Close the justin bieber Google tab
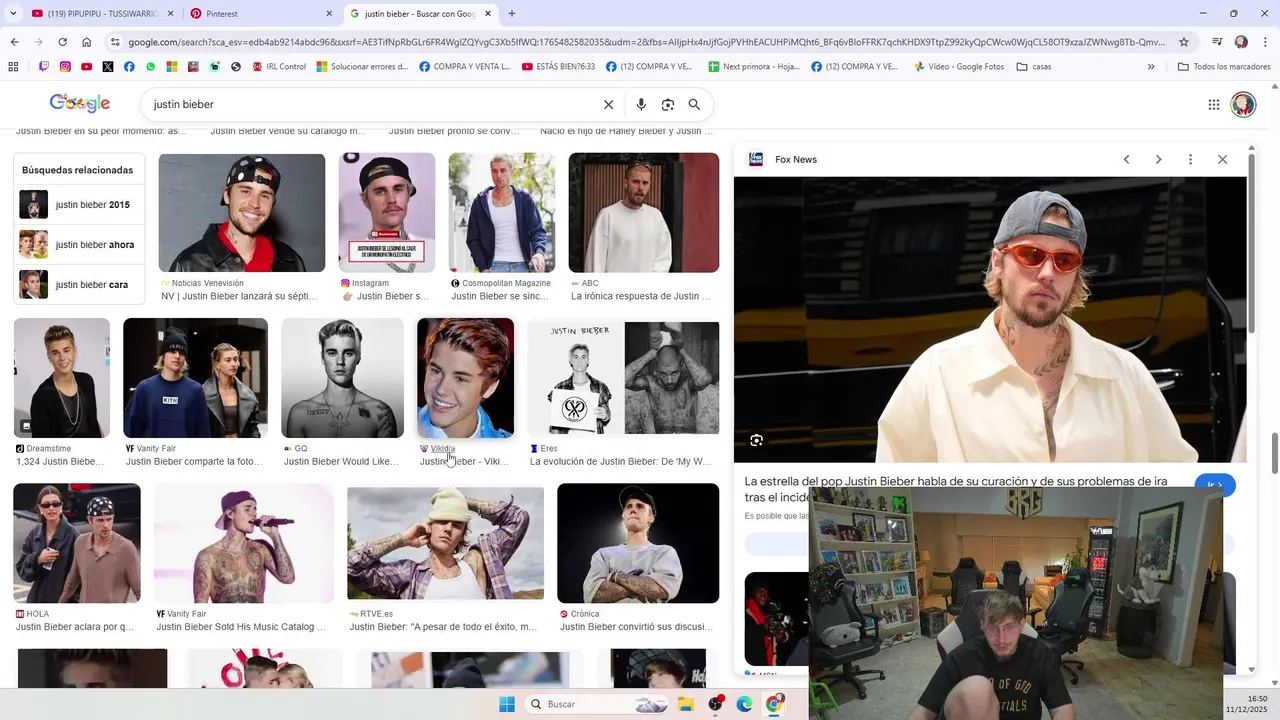The height and width of the screenshot is (720, 1280). pyautogui.click(x=488, y=13)
